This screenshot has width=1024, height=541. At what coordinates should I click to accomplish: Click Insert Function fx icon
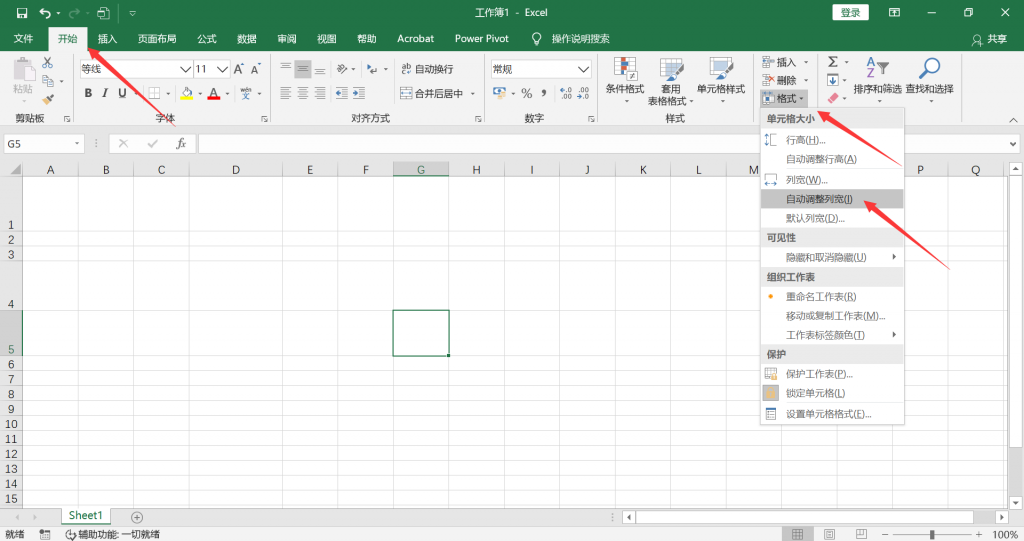[181, 143]
